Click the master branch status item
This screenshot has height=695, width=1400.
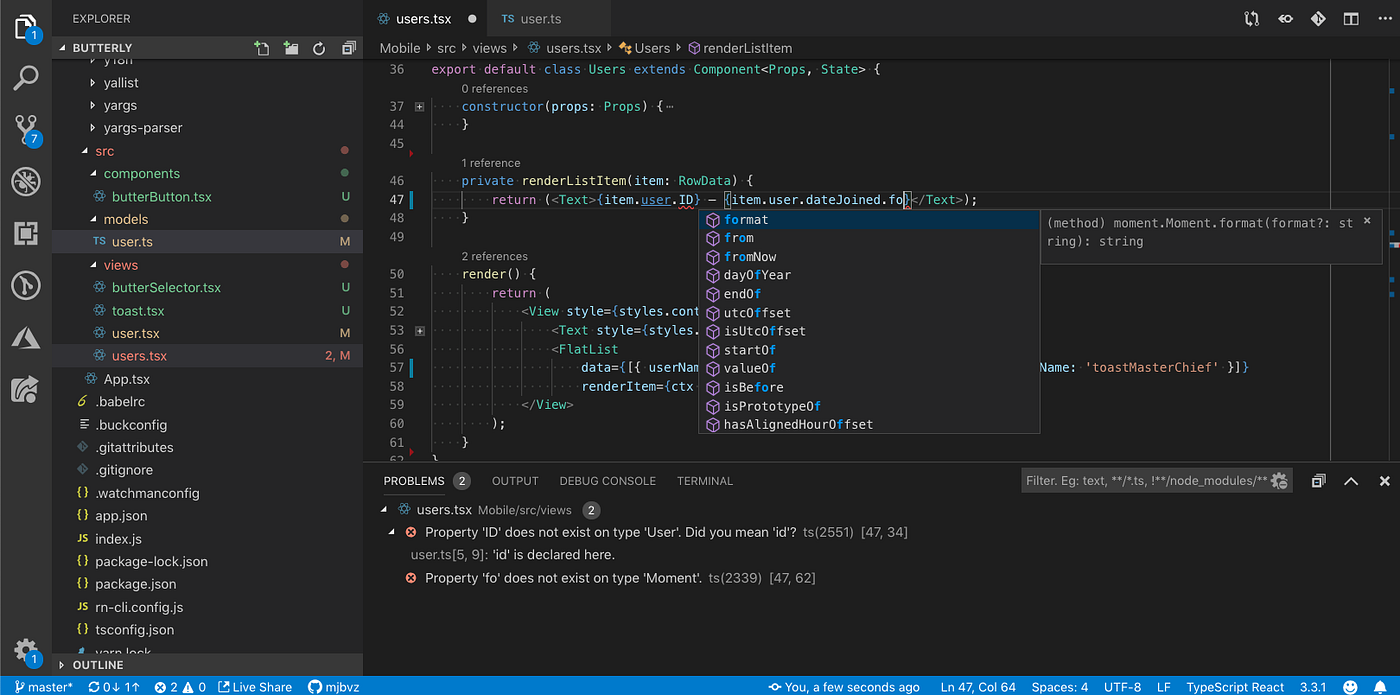(43, 687)
